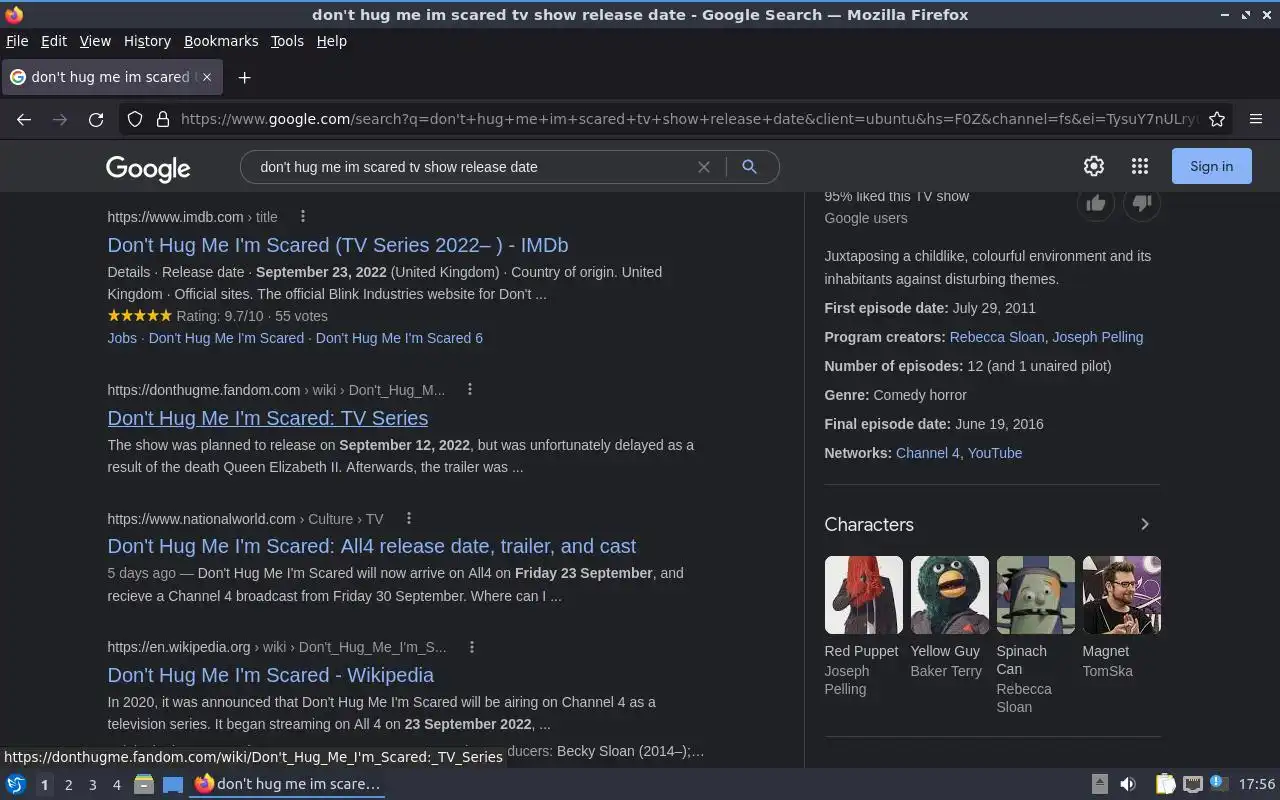Select the Spinach Can character thumbnail
Screen dimensions: 1280x800
[x=1035, y=595]
